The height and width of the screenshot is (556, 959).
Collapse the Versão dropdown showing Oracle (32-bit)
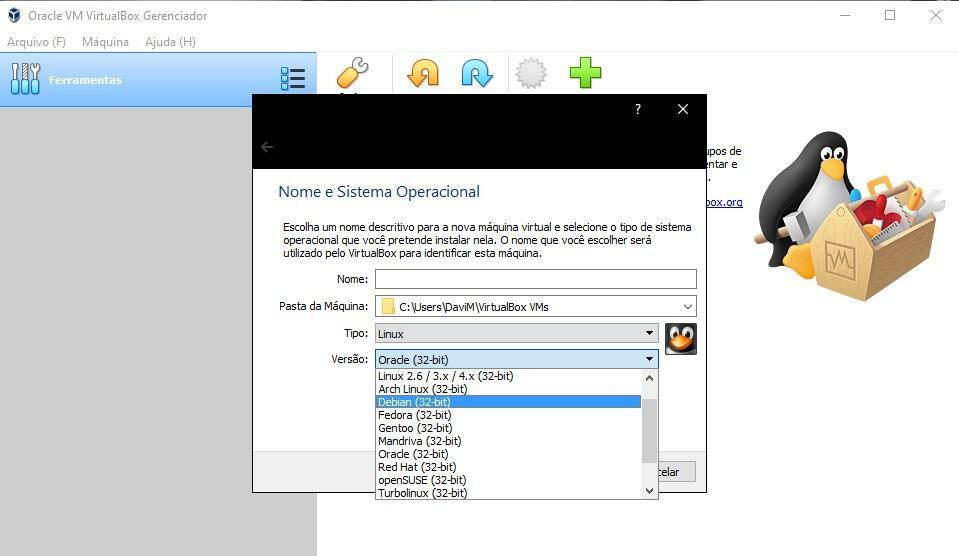pos(516,359)
